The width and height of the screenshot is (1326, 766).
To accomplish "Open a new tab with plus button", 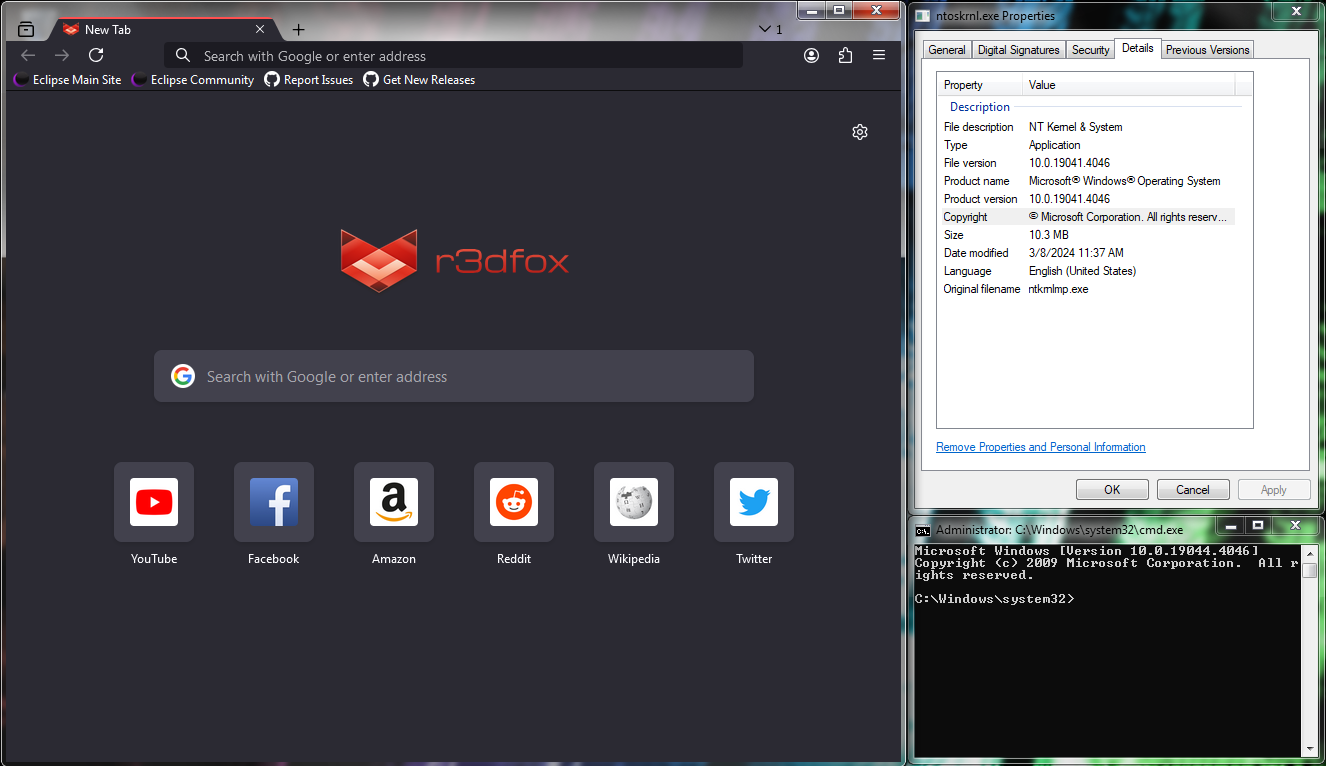I will [x=298, y=30].
